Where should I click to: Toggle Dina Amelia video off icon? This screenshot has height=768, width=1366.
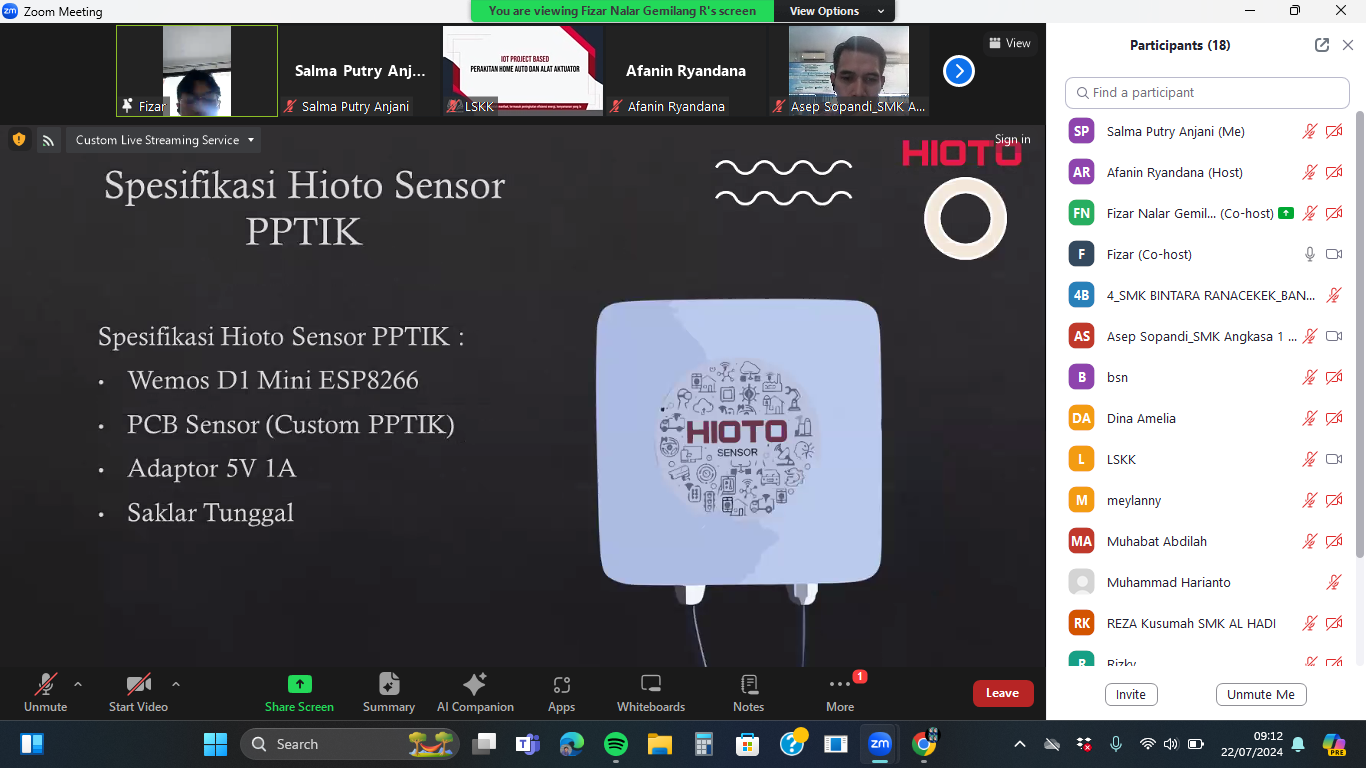click(1334, 418)
